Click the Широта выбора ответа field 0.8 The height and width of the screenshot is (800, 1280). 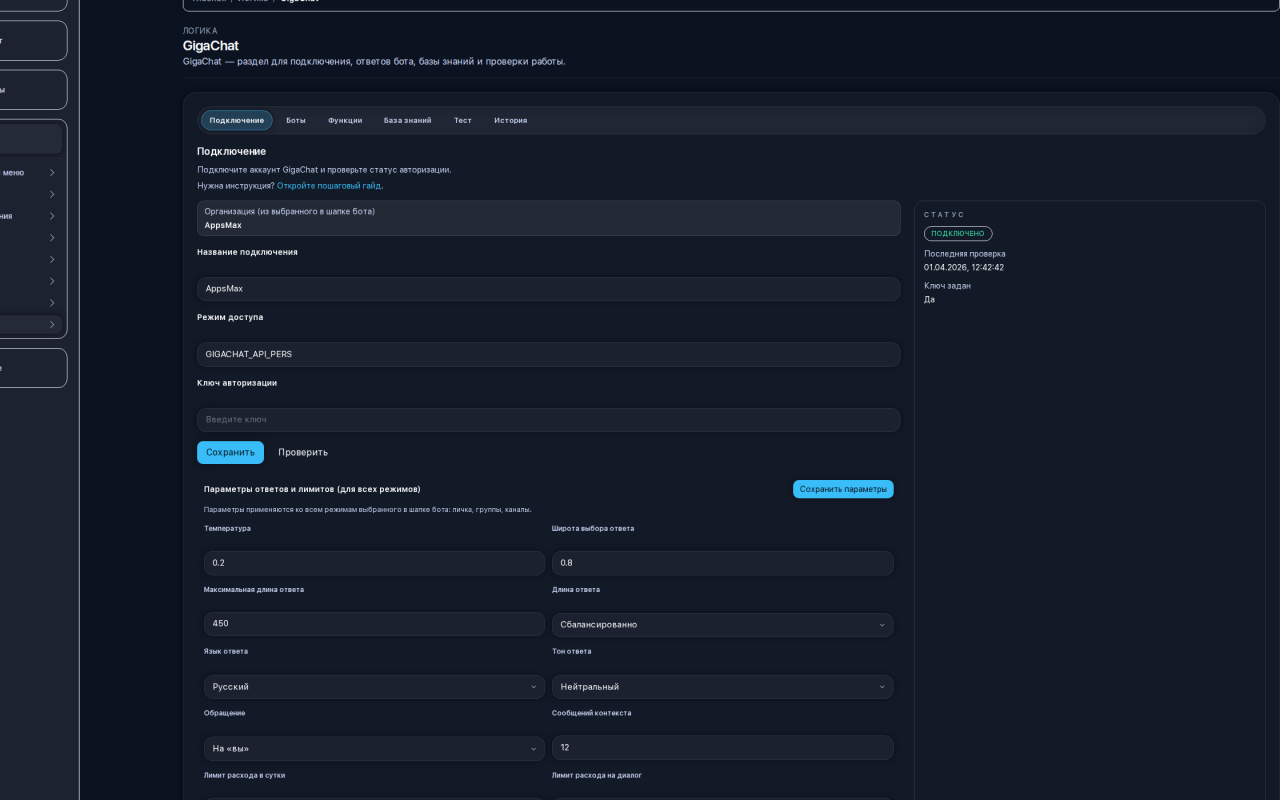point(722,563)
